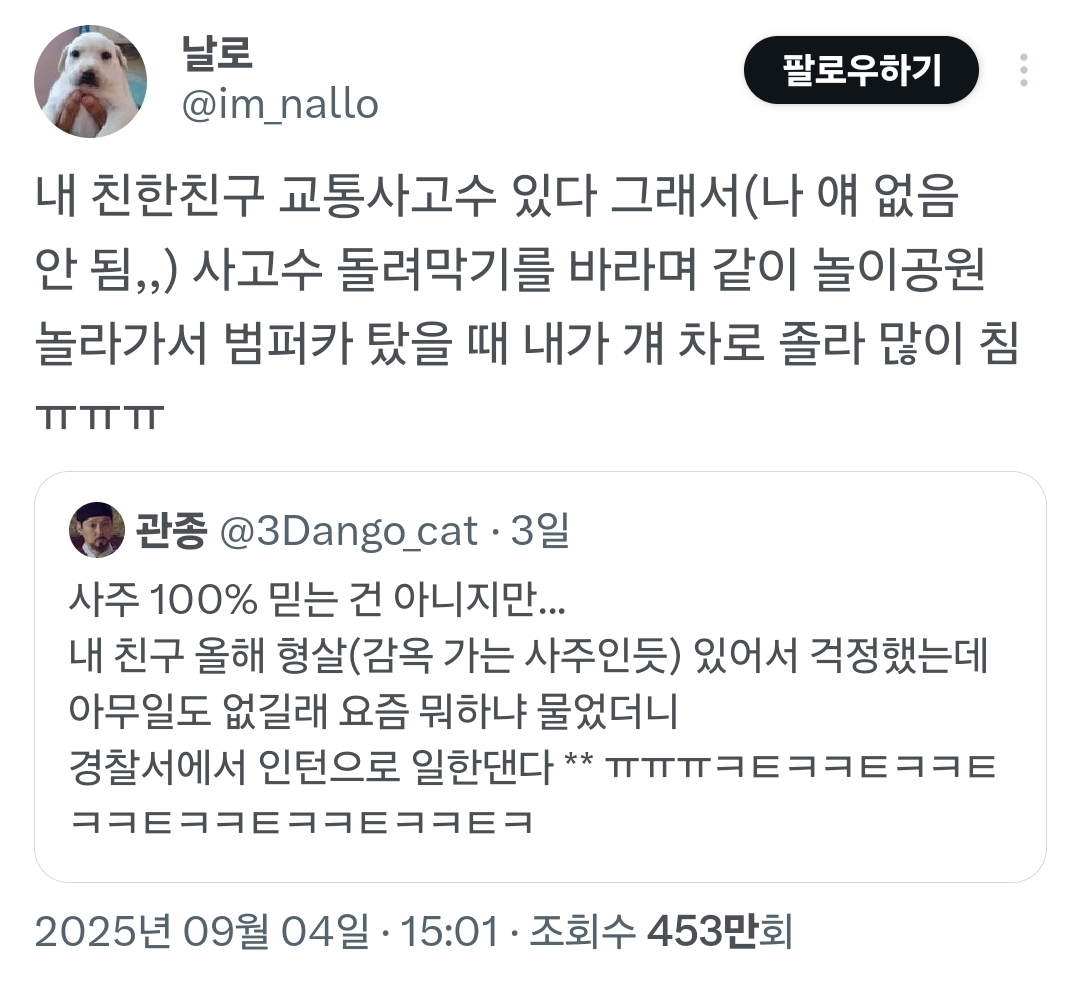Follow the account with 팔로우하기 button

click(861, 70)
